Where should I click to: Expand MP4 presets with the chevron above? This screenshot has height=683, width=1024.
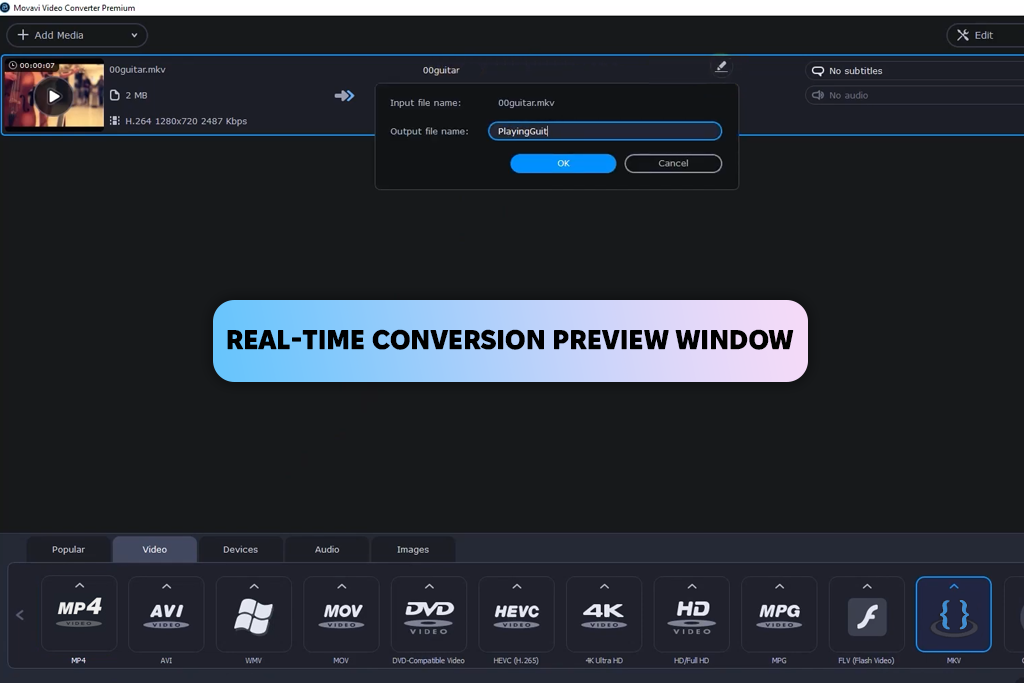(x=79, y=586)
